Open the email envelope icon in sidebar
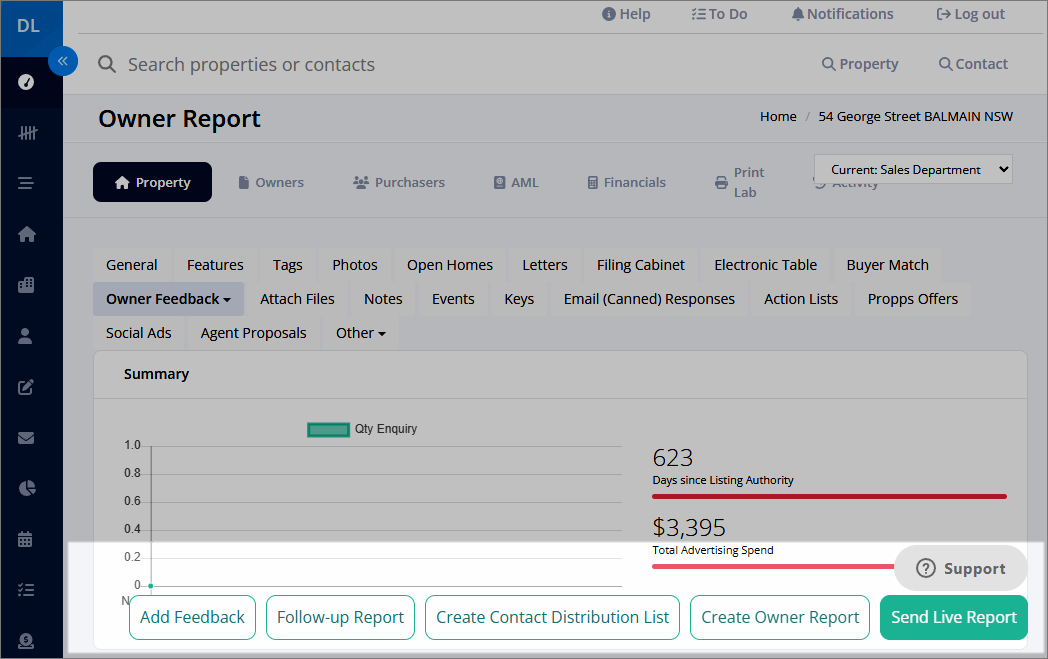Screen dimensions: 1048x659 coord(26,437)
